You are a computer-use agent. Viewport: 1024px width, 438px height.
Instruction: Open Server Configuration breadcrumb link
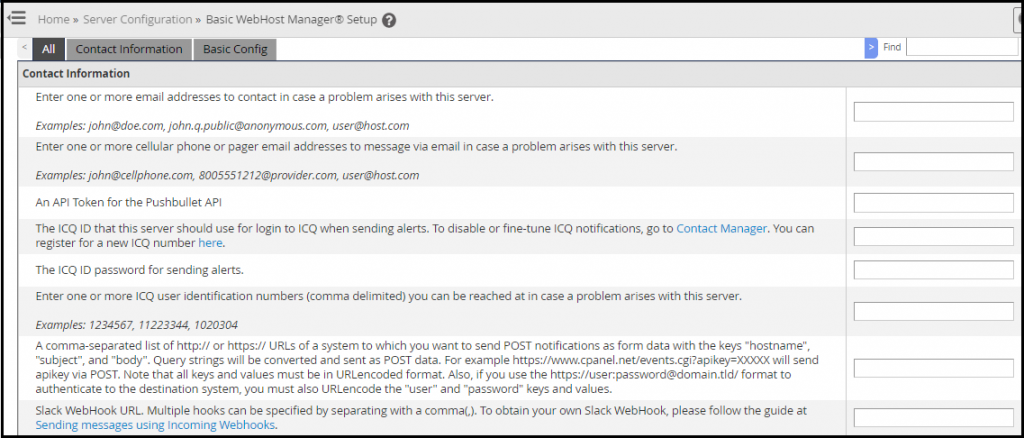(138, 20)
